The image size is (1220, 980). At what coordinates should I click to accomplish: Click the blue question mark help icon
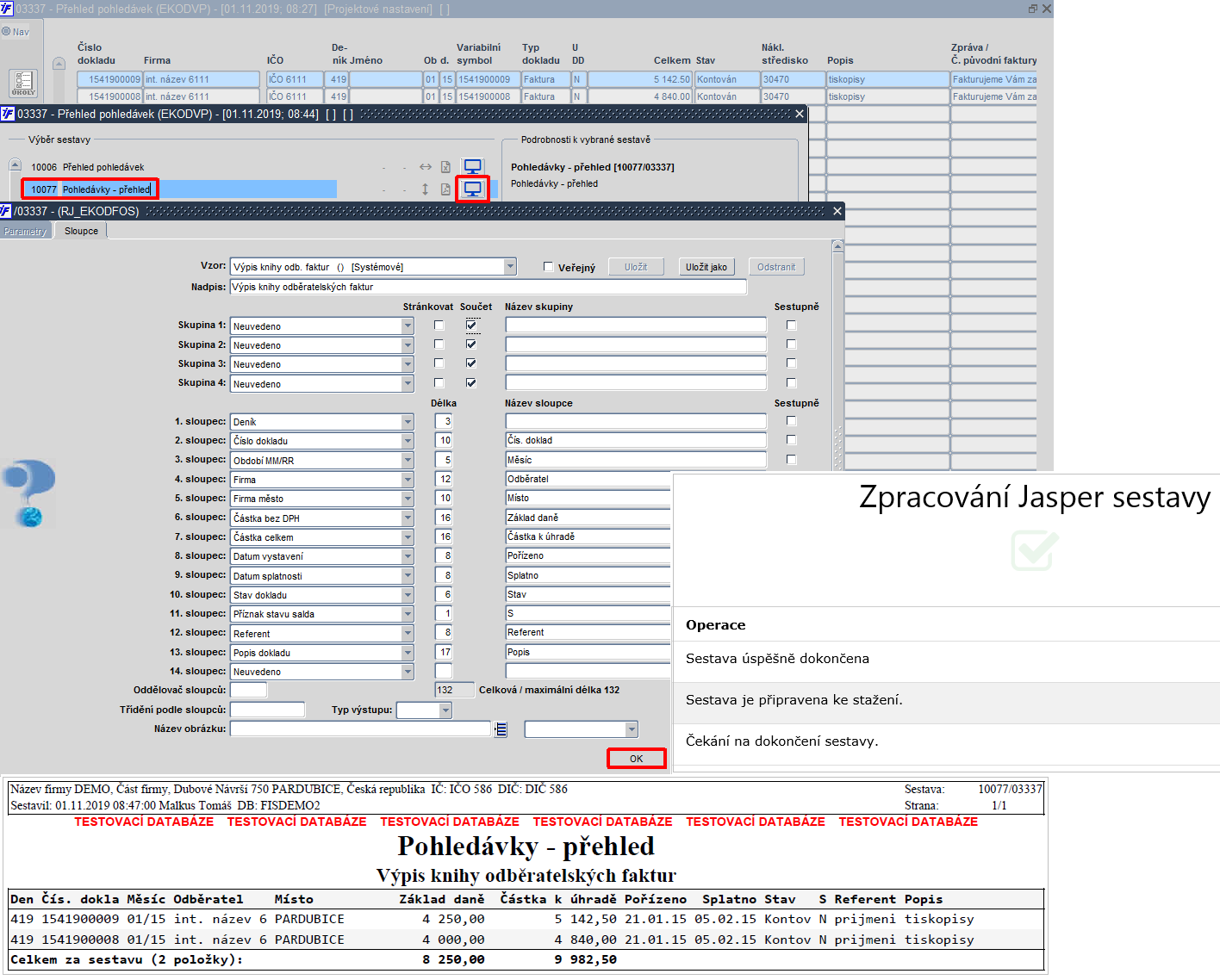click(x=28, y=493)
